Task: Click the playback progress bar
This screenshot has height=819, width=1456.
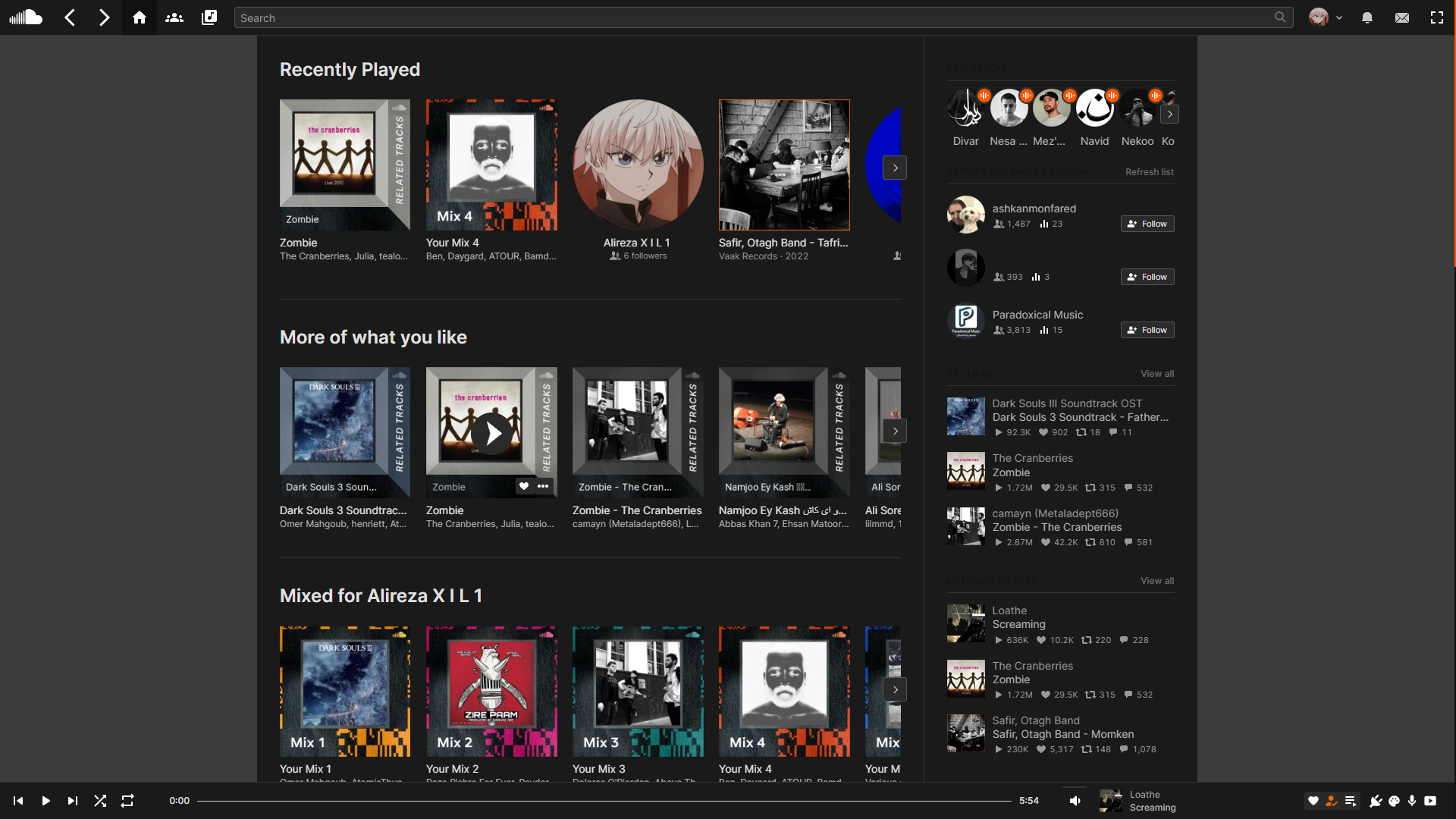Action: [604, 801]
